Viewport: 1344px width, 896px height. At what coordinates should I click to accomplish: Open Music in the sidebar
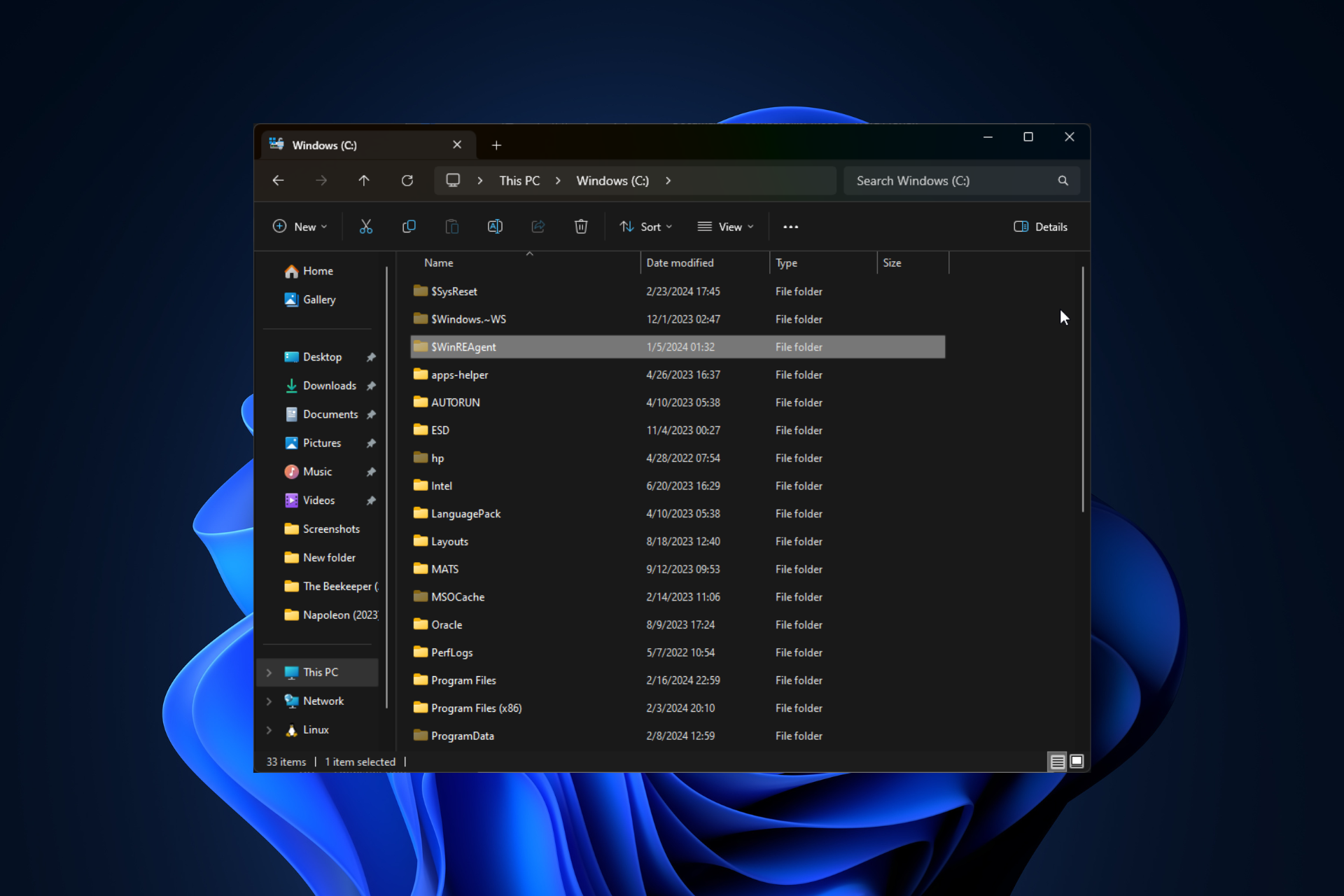point(308,472)
